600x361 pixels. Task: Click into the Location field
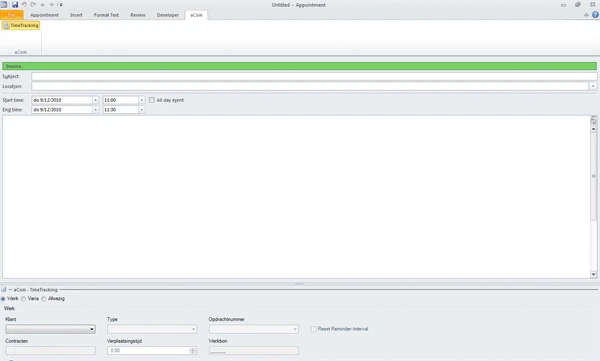310,86
